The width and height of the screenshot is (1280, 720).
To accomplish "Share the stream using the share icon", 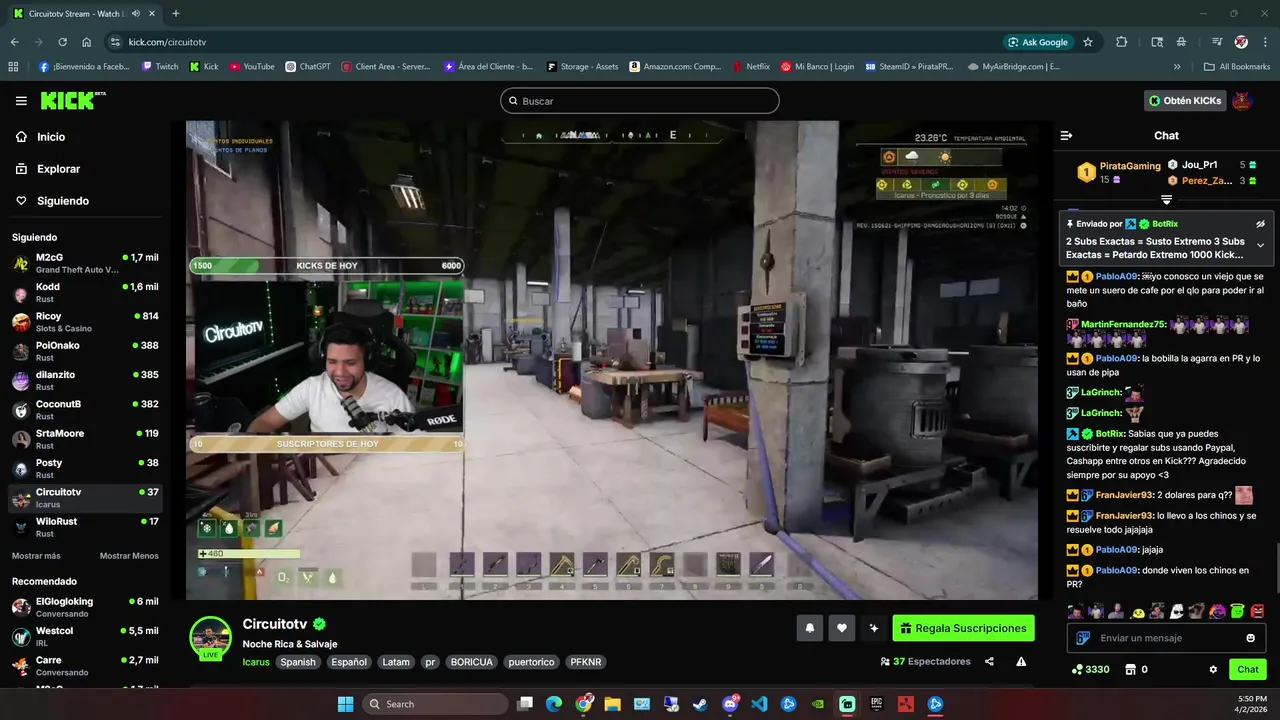I will [989, 661].
